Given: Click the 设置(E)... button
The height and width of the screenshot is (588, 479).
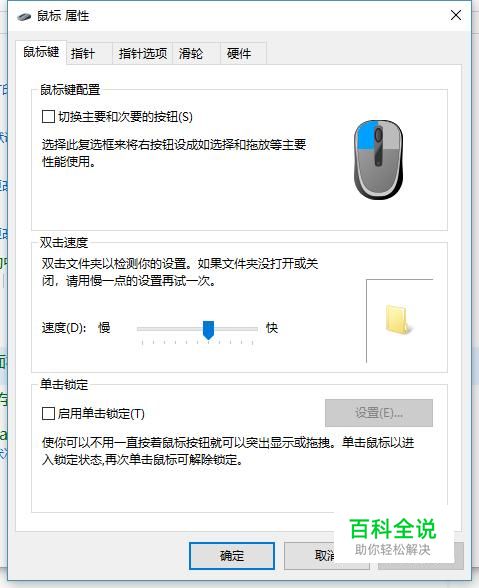Looking at the screenshot, I should pyautogui.click(x=379, y=413).
